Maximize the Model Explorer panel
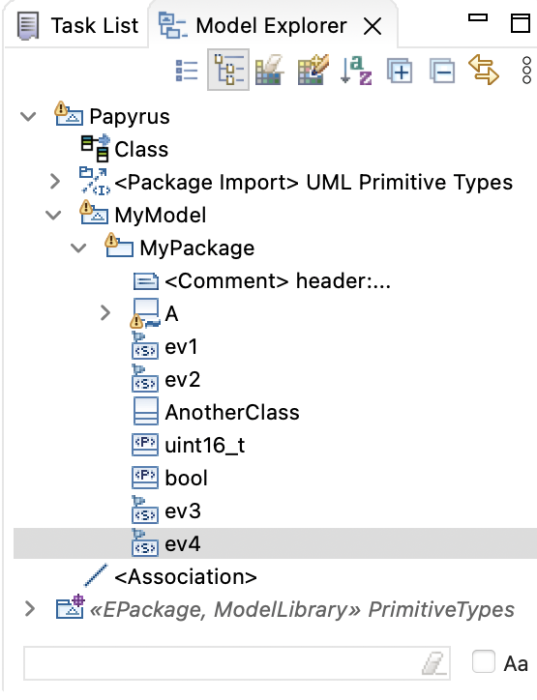537x700 pixels. click(520, 23)
